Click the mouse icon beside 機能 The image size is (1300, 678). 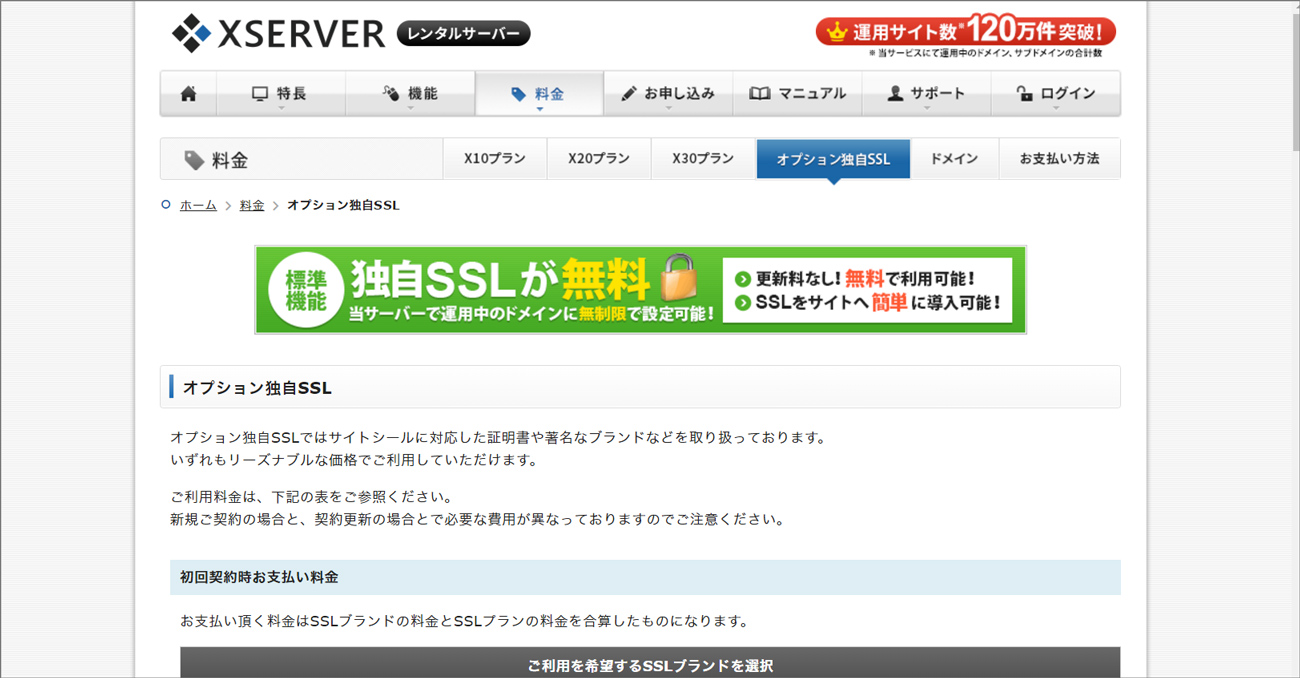(x=391, y=94)
